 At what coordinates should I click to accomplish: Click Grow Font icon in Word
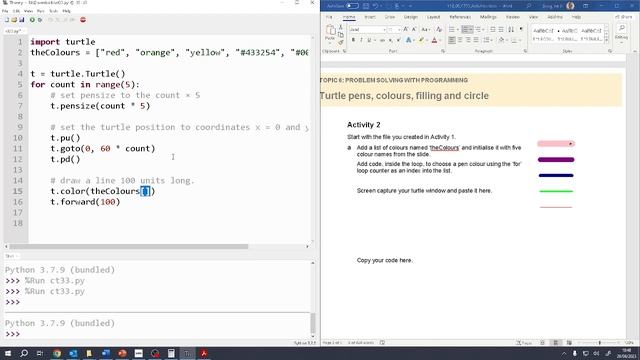click(x=406, y=29)
